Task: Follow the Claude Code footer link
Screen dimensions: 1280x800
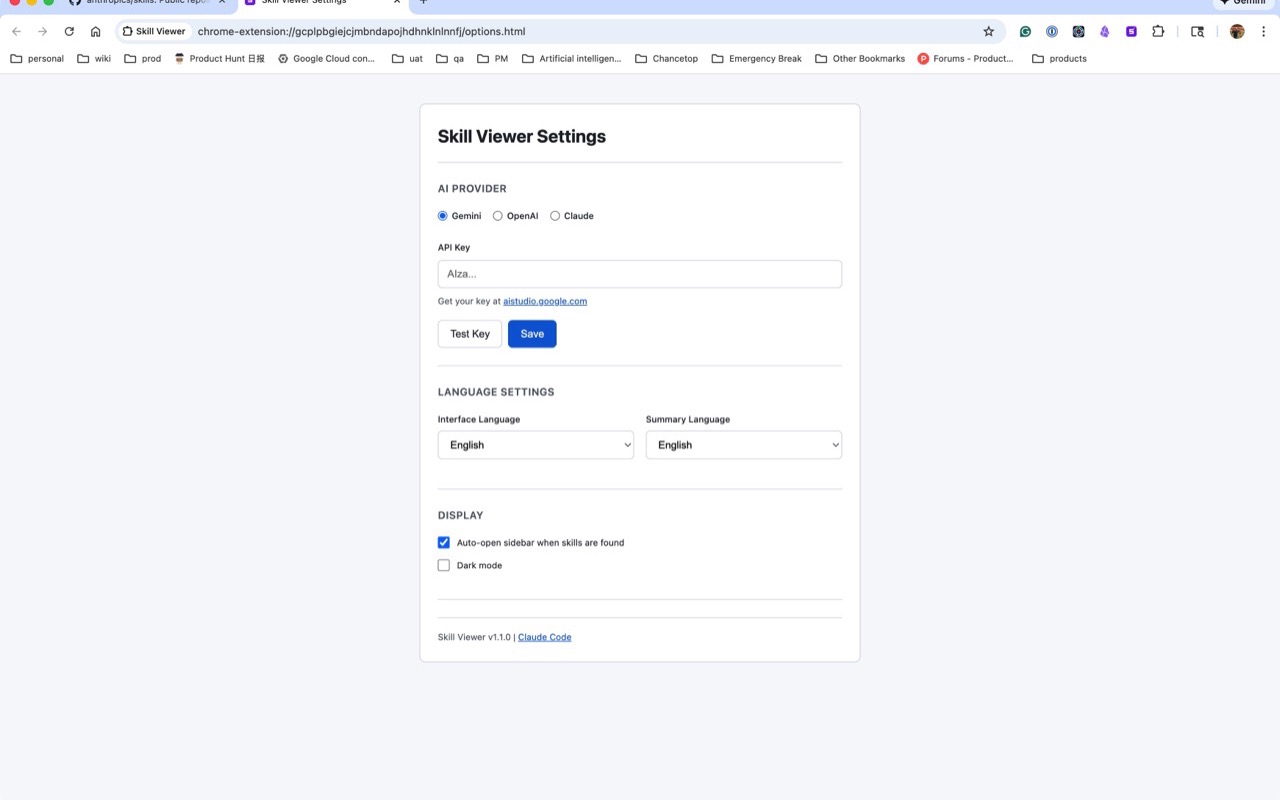Action: [x=545, y=637]
